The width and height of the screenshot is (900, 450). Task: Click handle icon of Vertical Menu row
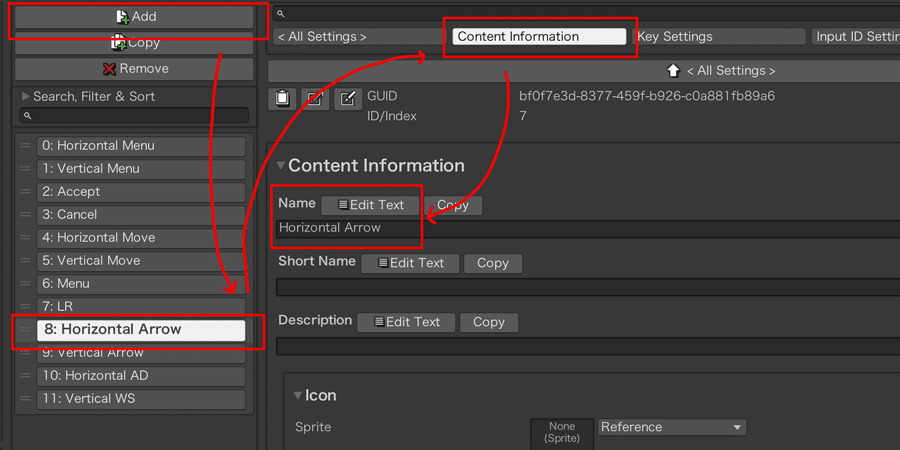[x=25, y=169]
